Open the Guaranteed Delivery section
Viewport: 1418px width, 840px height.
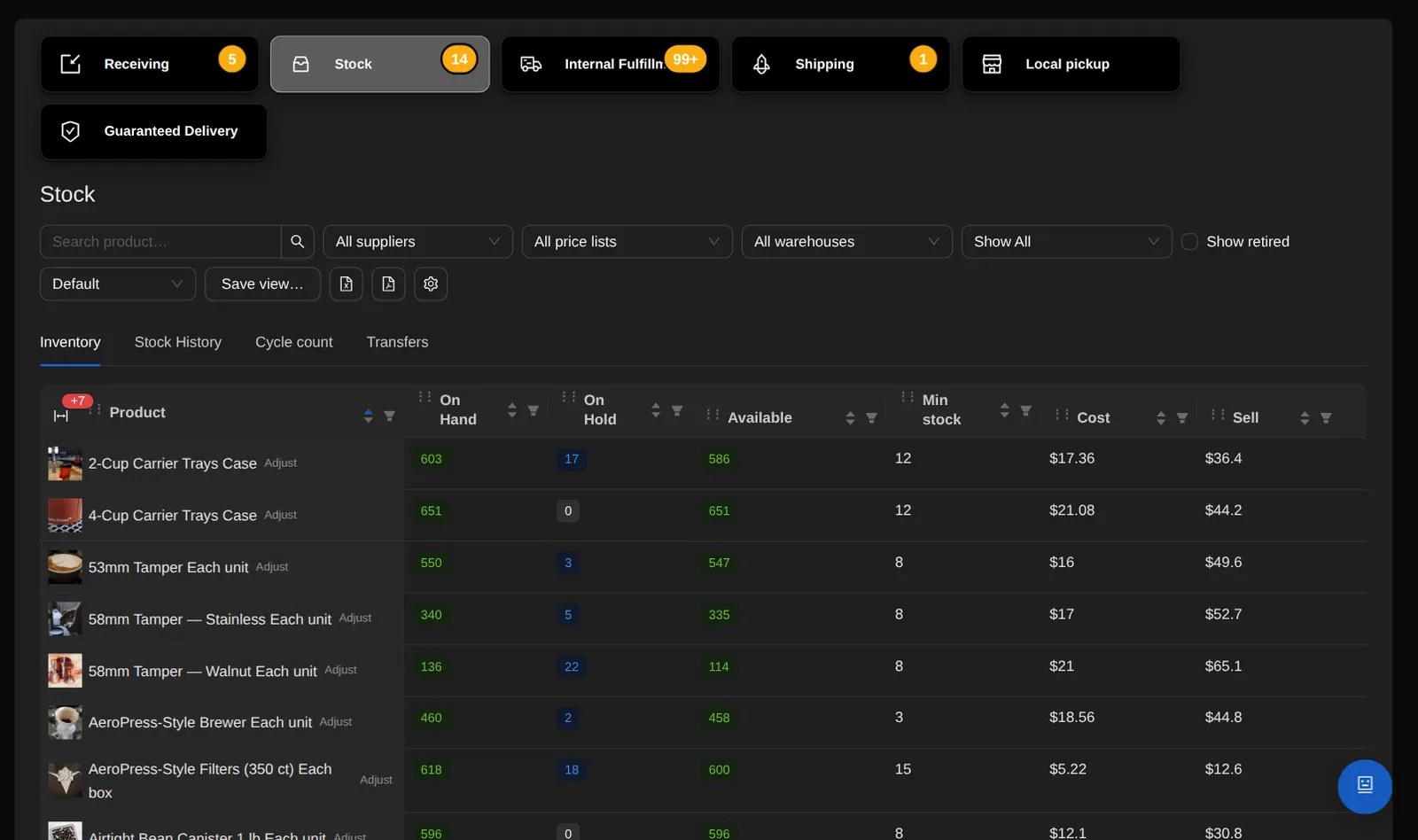coord(154,131)
